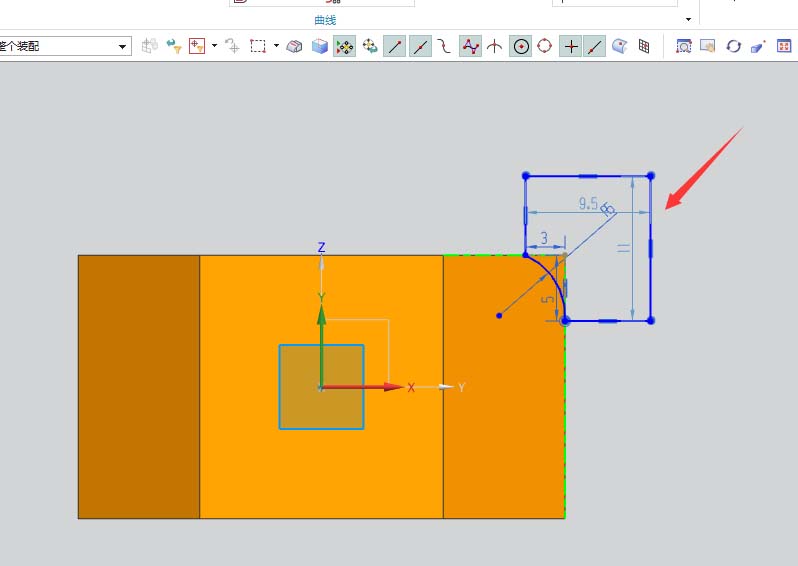
Task: Toggle the intersection snap icon
Action: [x=494, y=46]
